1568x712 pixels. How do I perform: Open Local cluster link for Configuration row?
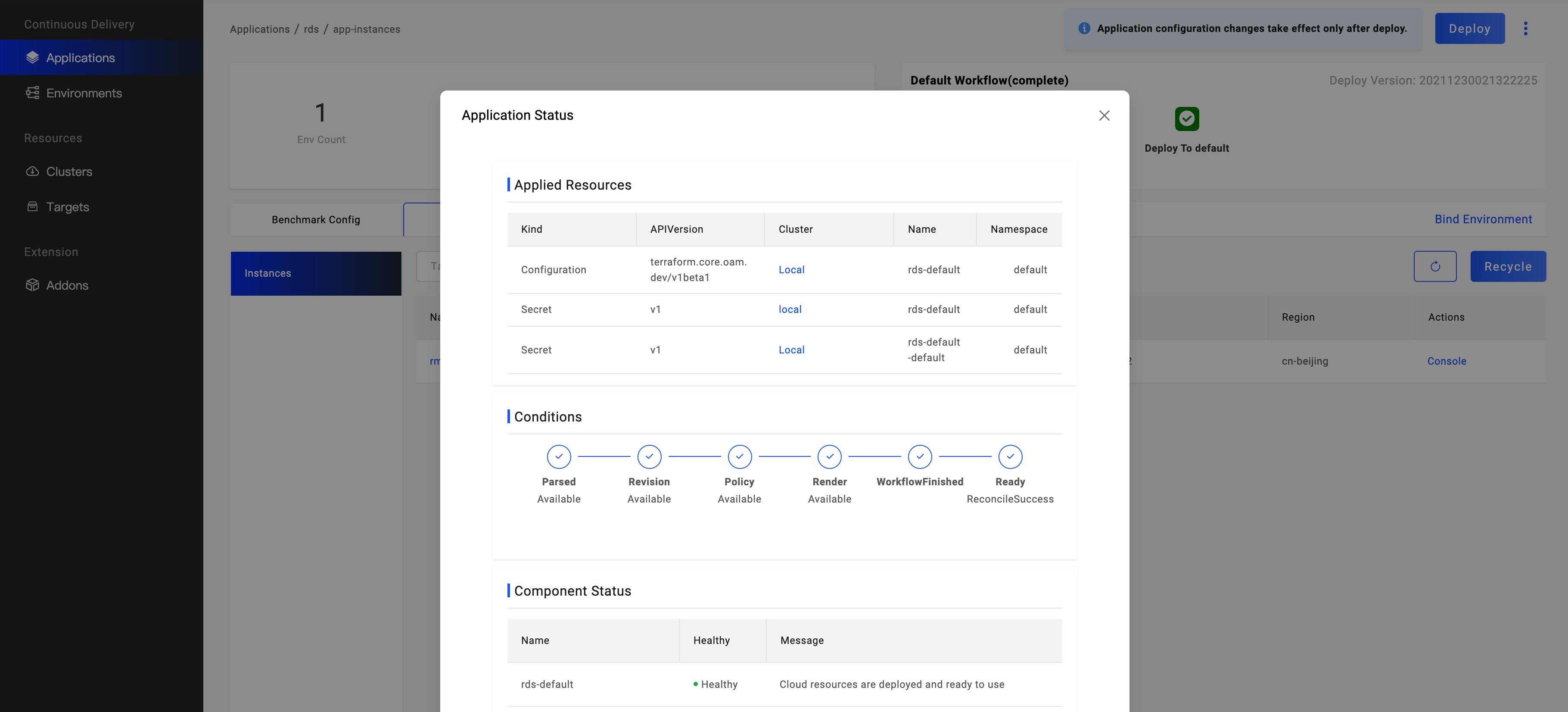(x=791, y=270)
